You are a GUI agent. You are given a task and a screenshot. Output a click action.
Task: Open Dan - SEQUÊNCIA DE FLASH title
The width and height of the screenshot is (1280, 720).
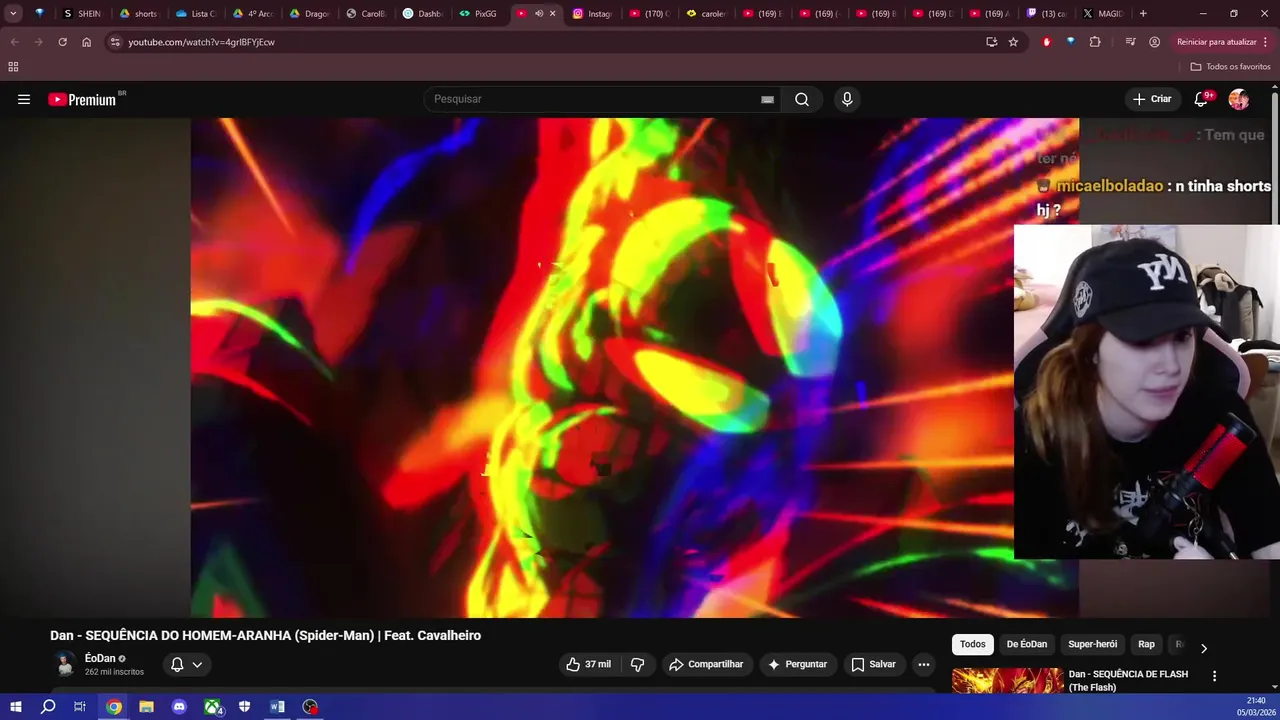[1128, 680]
